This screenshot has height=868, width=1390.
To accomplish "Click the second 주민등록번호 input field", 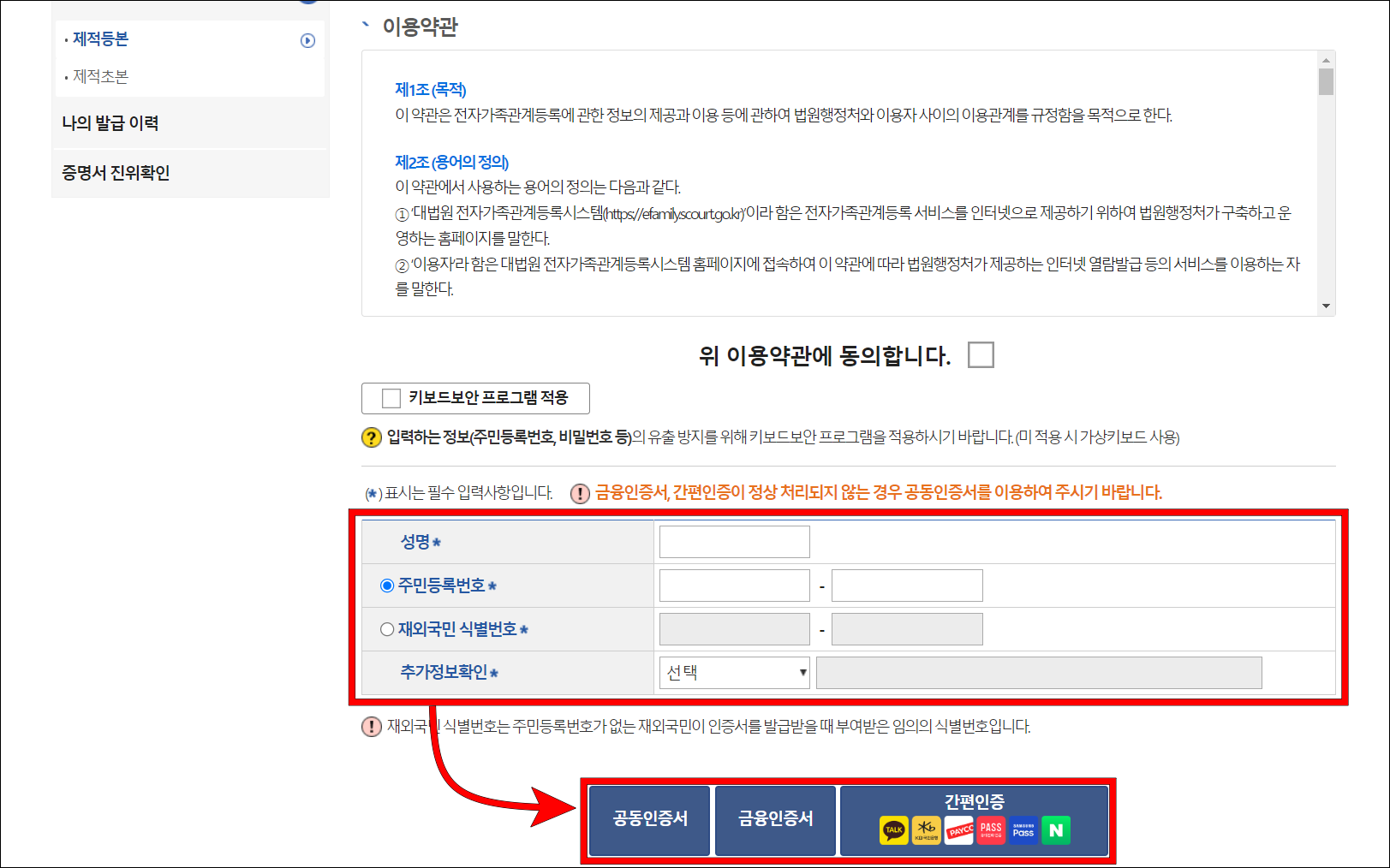I will click(x=907, y=586).
